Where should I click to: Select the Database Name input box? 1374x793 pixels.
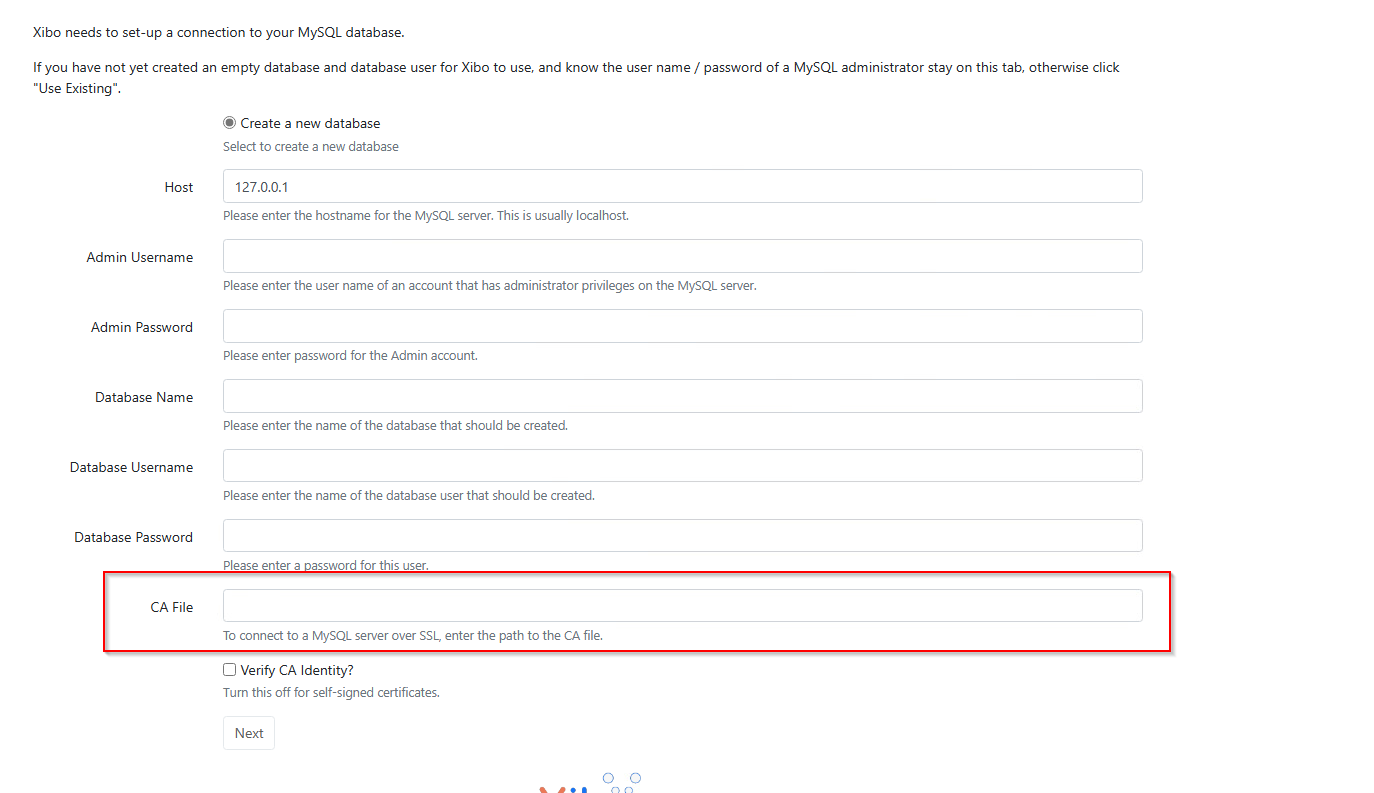pos(682,396)
